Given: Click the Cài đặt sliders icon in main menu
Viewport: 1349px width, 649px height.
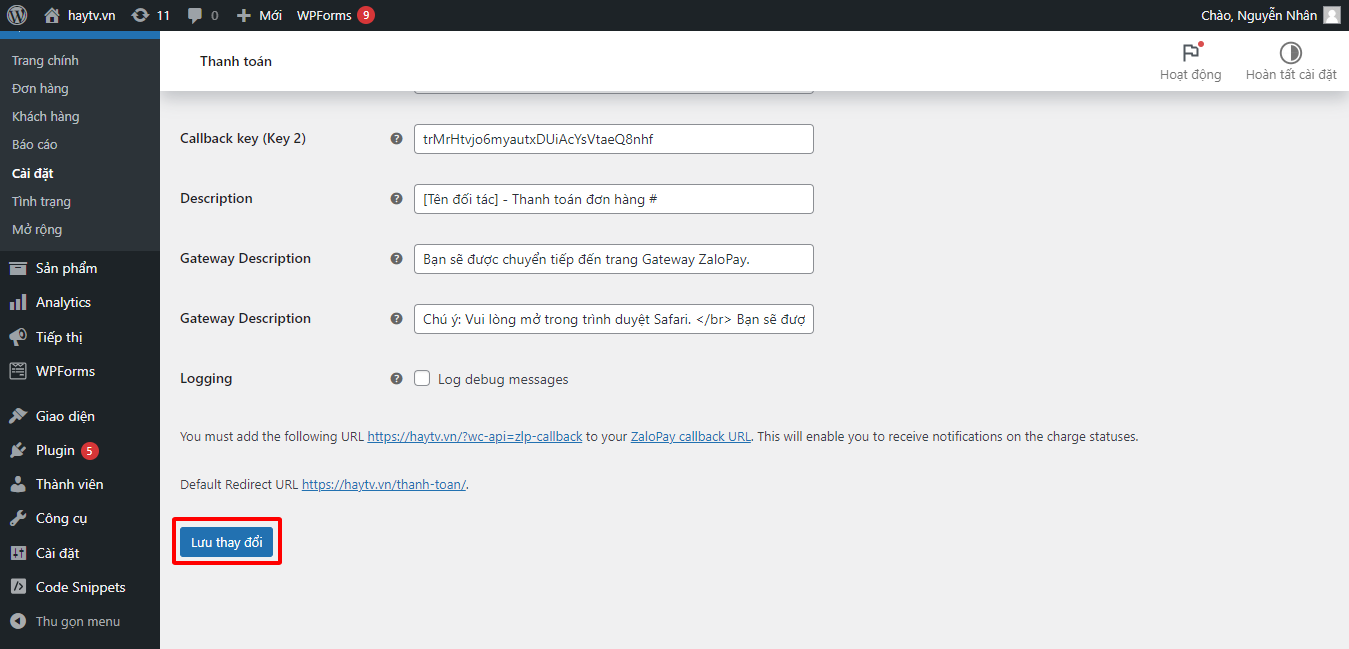Looking at the screenshot, I should 18,553.
